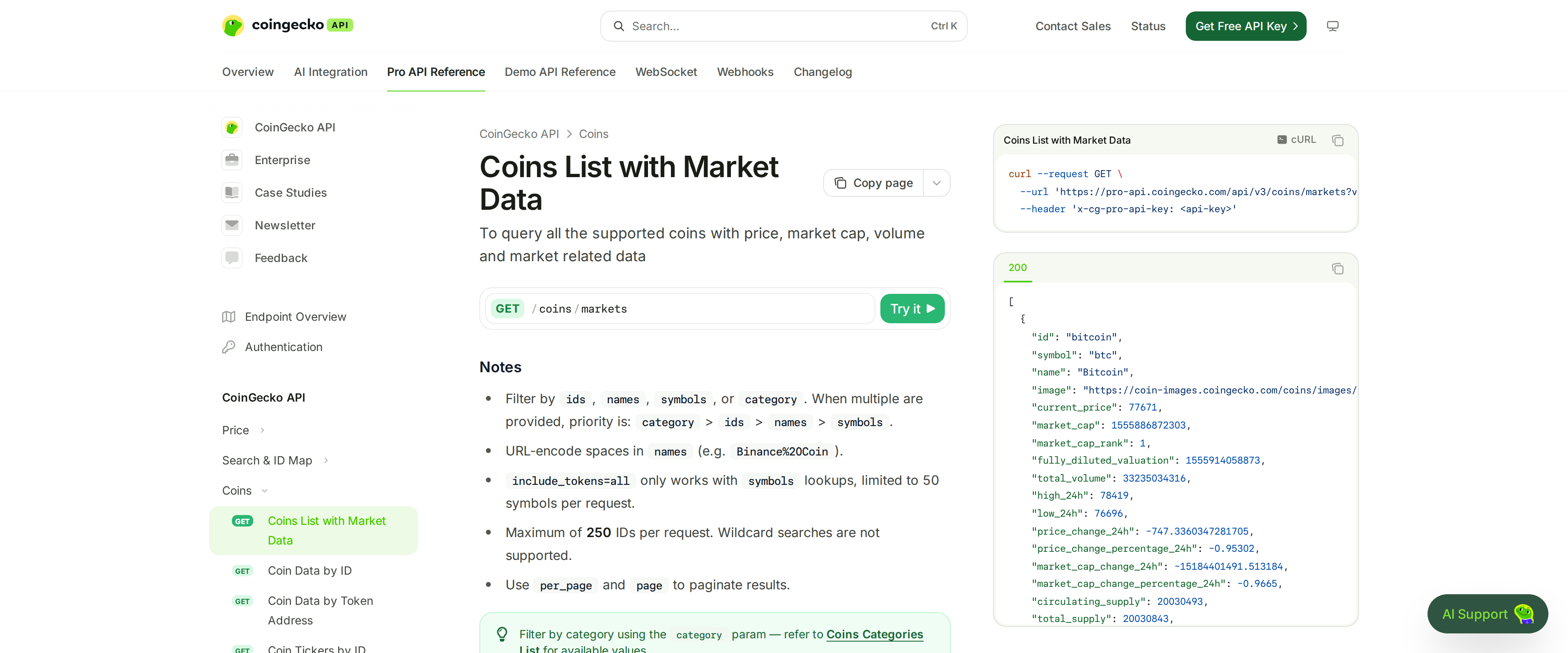1568x653 pixels.
Task: Copy the cURL request code snippet
Action: coord(1337,140)
